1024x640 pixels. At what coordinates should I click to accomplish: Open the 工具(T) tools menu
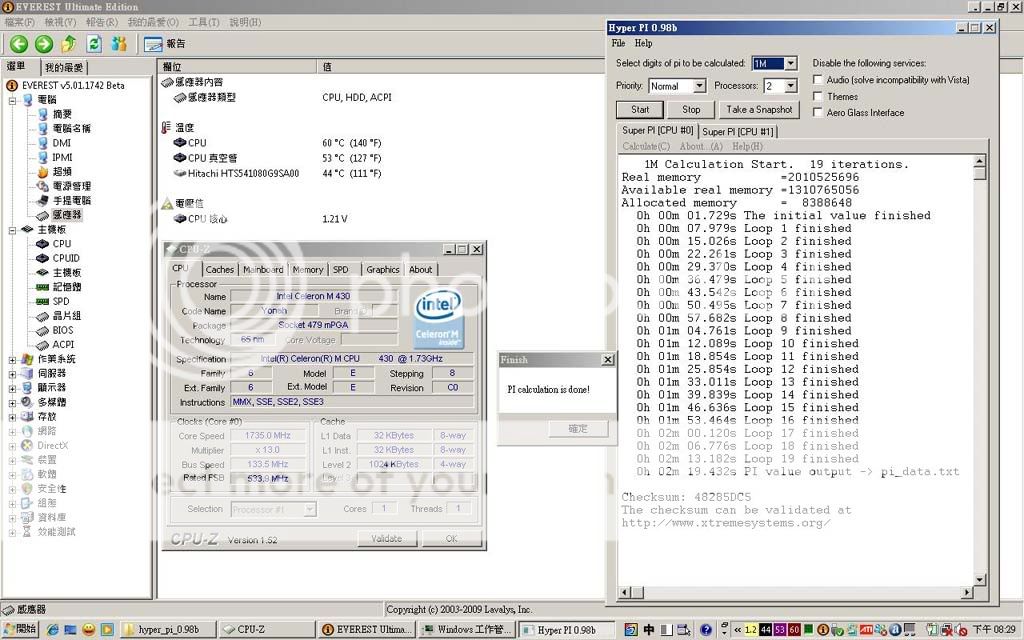[x=204, y=22]
